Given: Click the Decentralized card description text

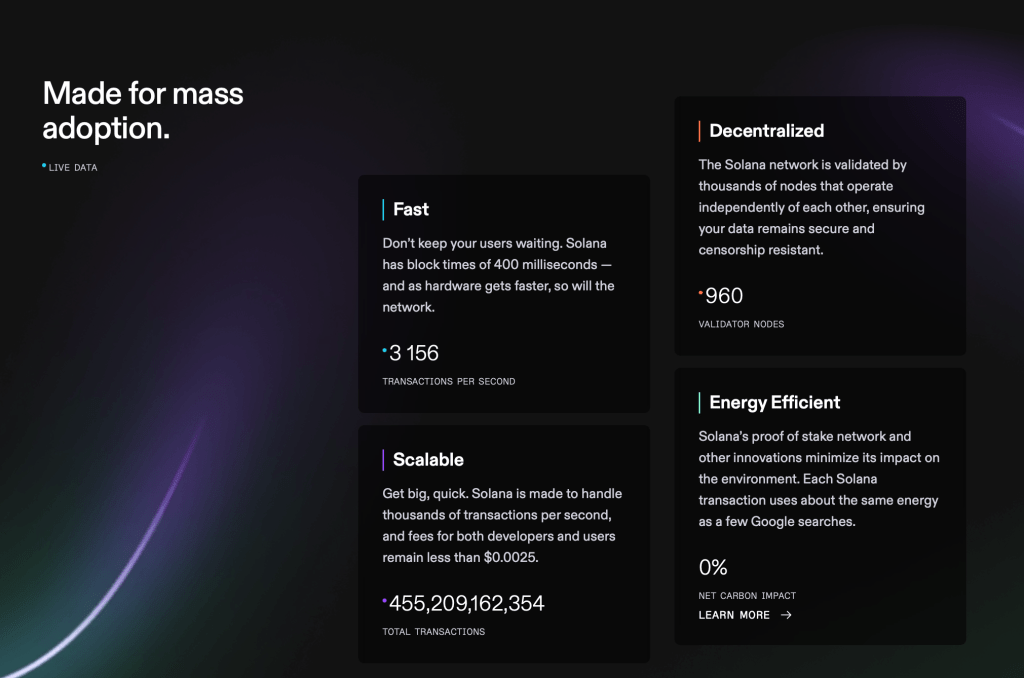Looking at the screenshot, I should pyautogui.click(x=811, y=207).
